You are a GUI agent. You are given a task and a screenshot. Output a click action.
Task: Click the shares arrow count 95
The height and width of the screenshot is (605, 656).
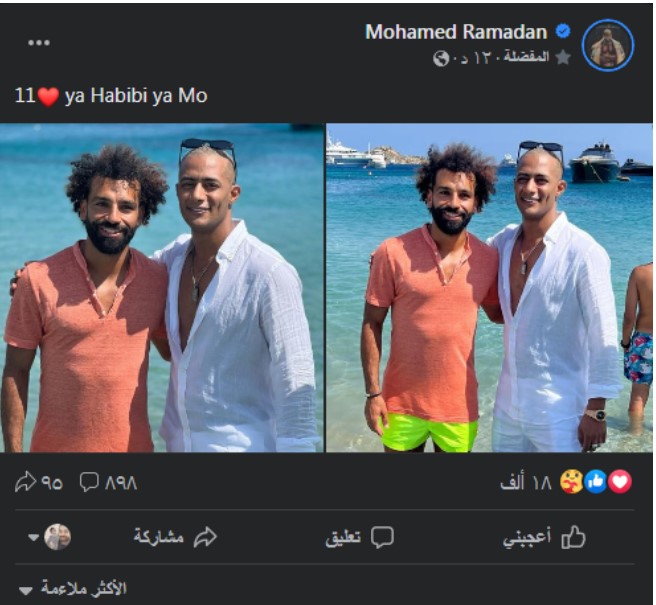(39, 482)
